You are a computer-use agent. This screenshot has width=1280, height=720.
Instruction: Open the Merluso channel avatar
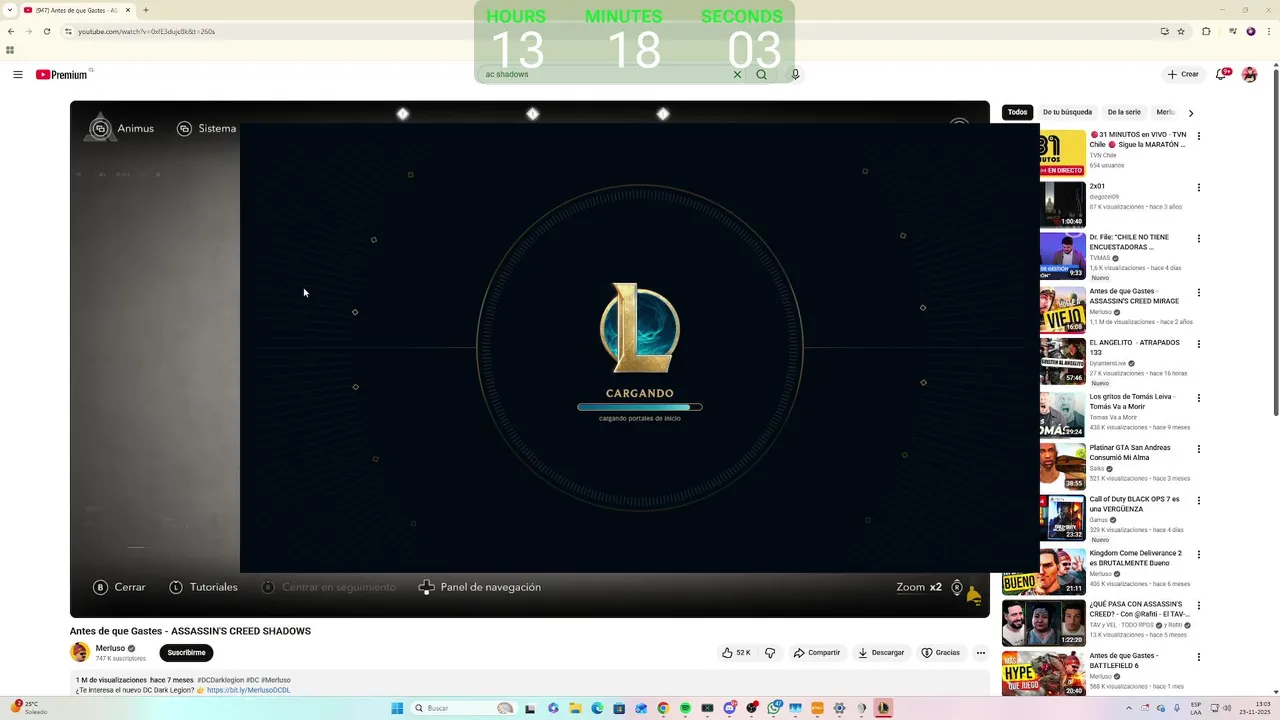click(80, 653)
